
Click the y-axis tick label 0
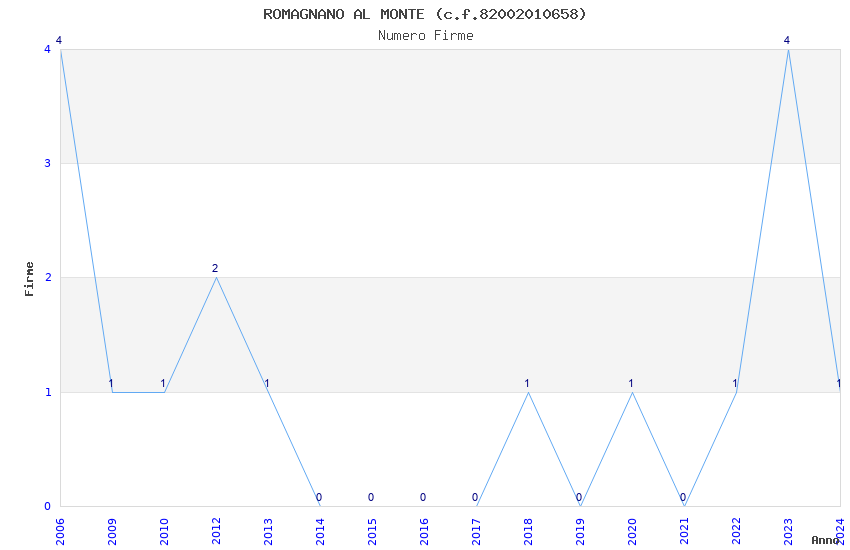(48, 506)
